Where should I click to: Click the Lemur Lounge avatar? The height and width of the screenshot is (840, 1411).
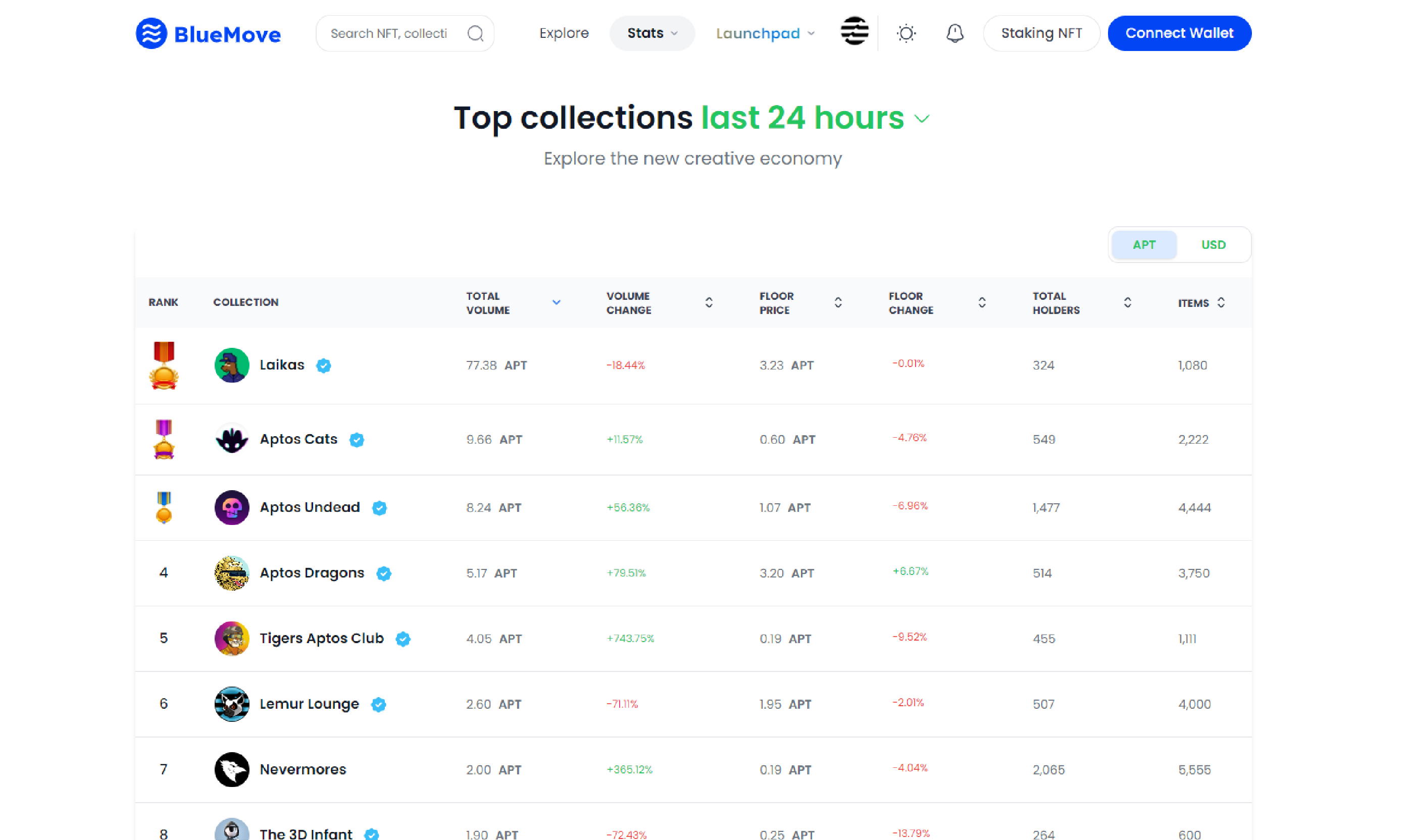(232, 704)
